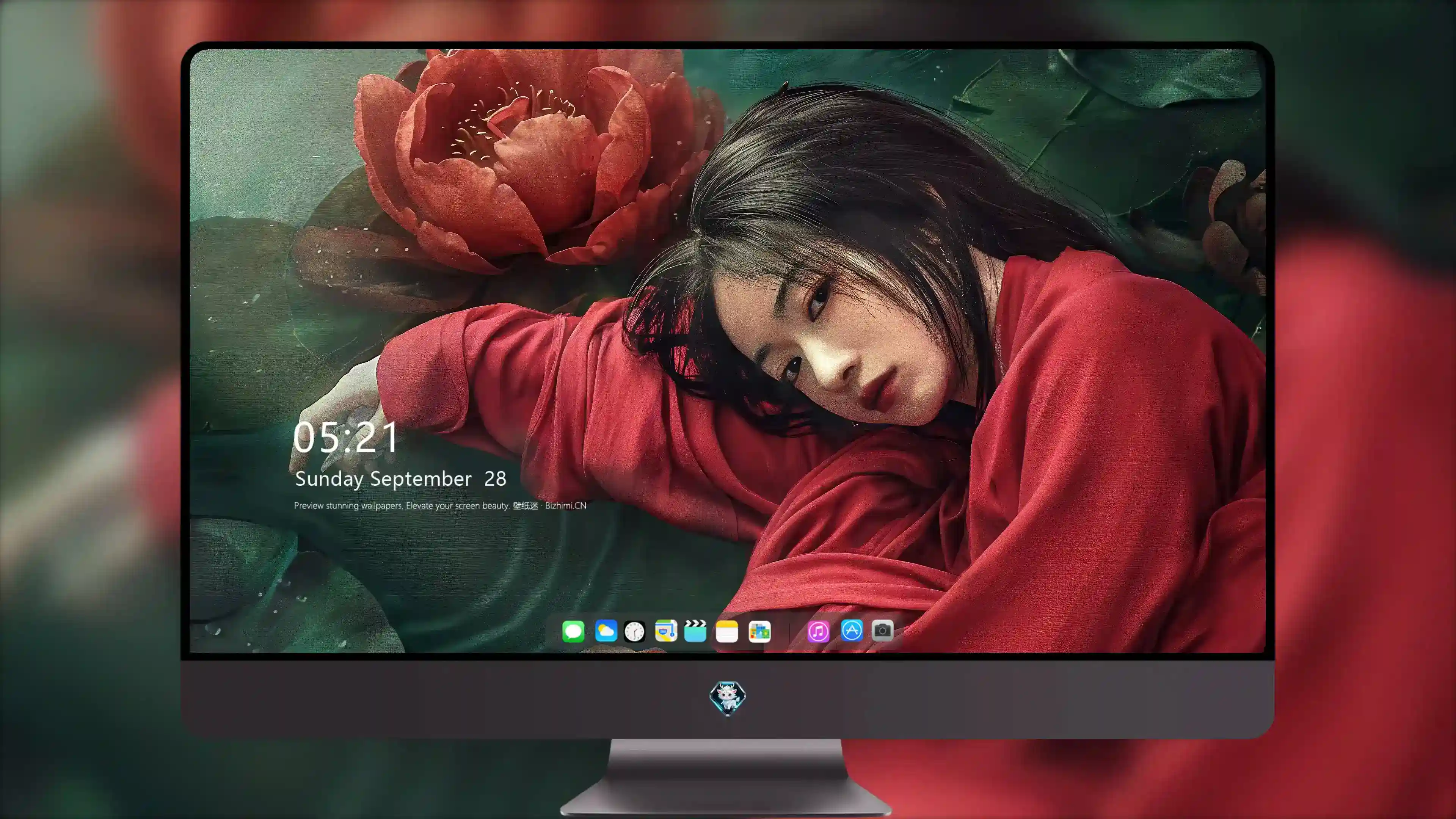Click the 'Preview stunning wallpapers' caption text
The height and width of the screenshot is (819, 1456).
[x=440, y=505]
